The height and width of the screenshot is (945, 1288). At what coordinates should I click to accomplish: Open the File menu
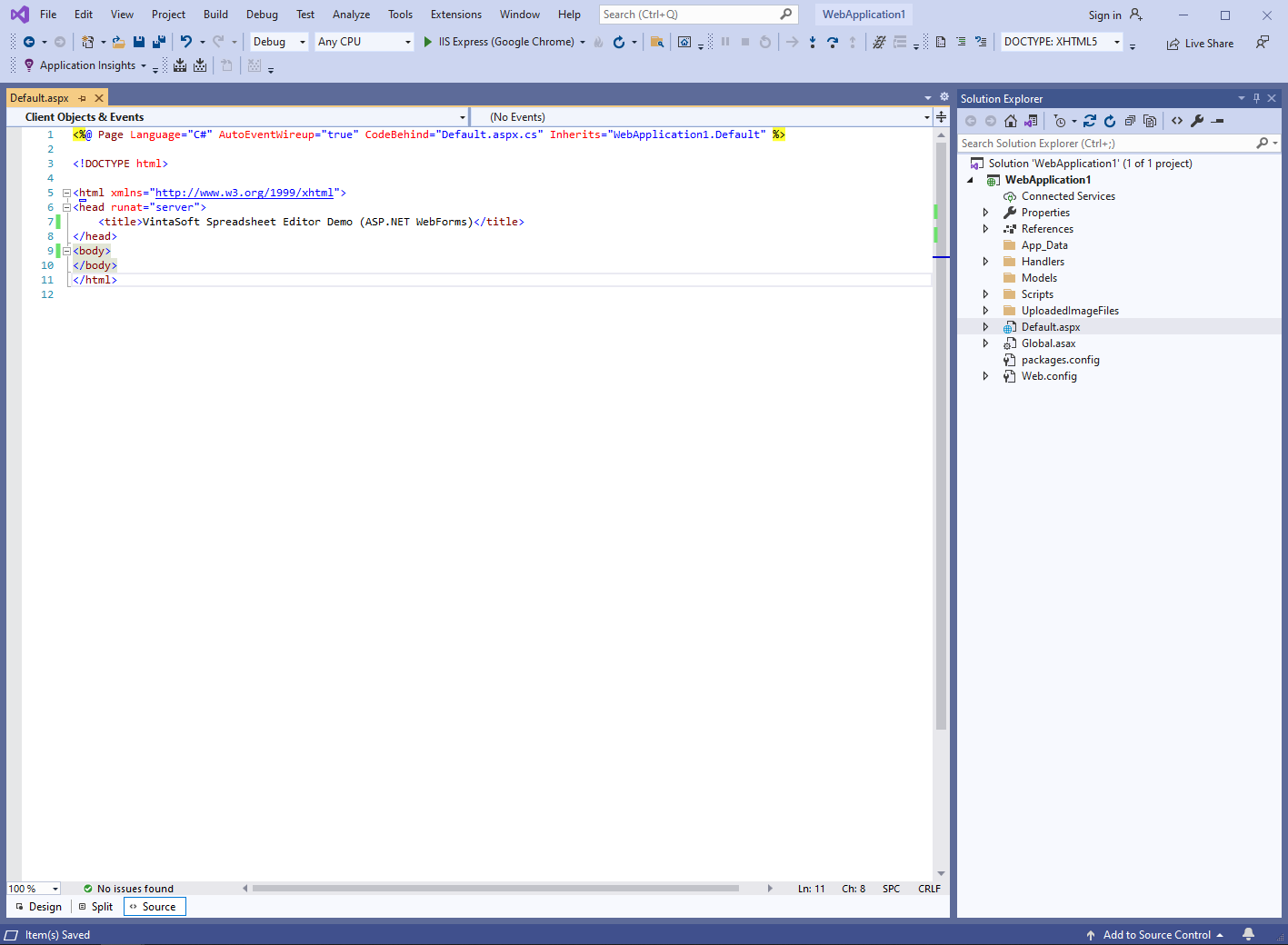(48, 15)
